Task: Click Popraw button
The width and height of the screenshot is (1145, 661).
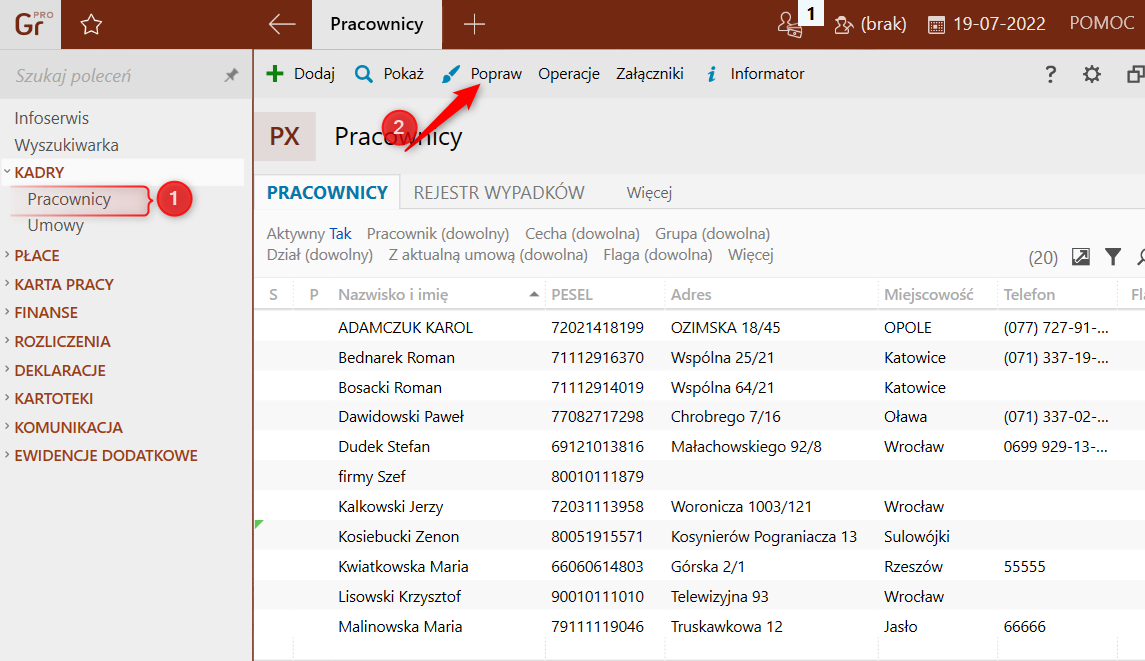Action: point(482,74)
